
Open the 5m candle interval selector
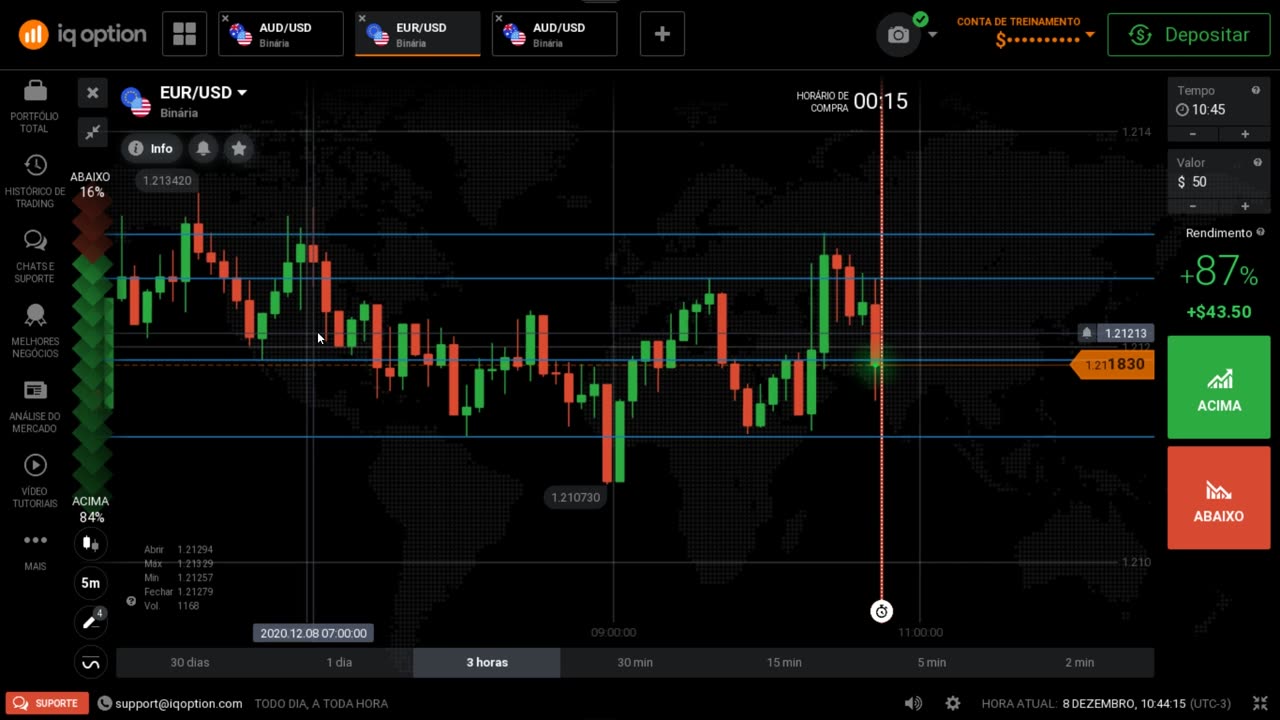pyautogui.click(x=90, y=583)
